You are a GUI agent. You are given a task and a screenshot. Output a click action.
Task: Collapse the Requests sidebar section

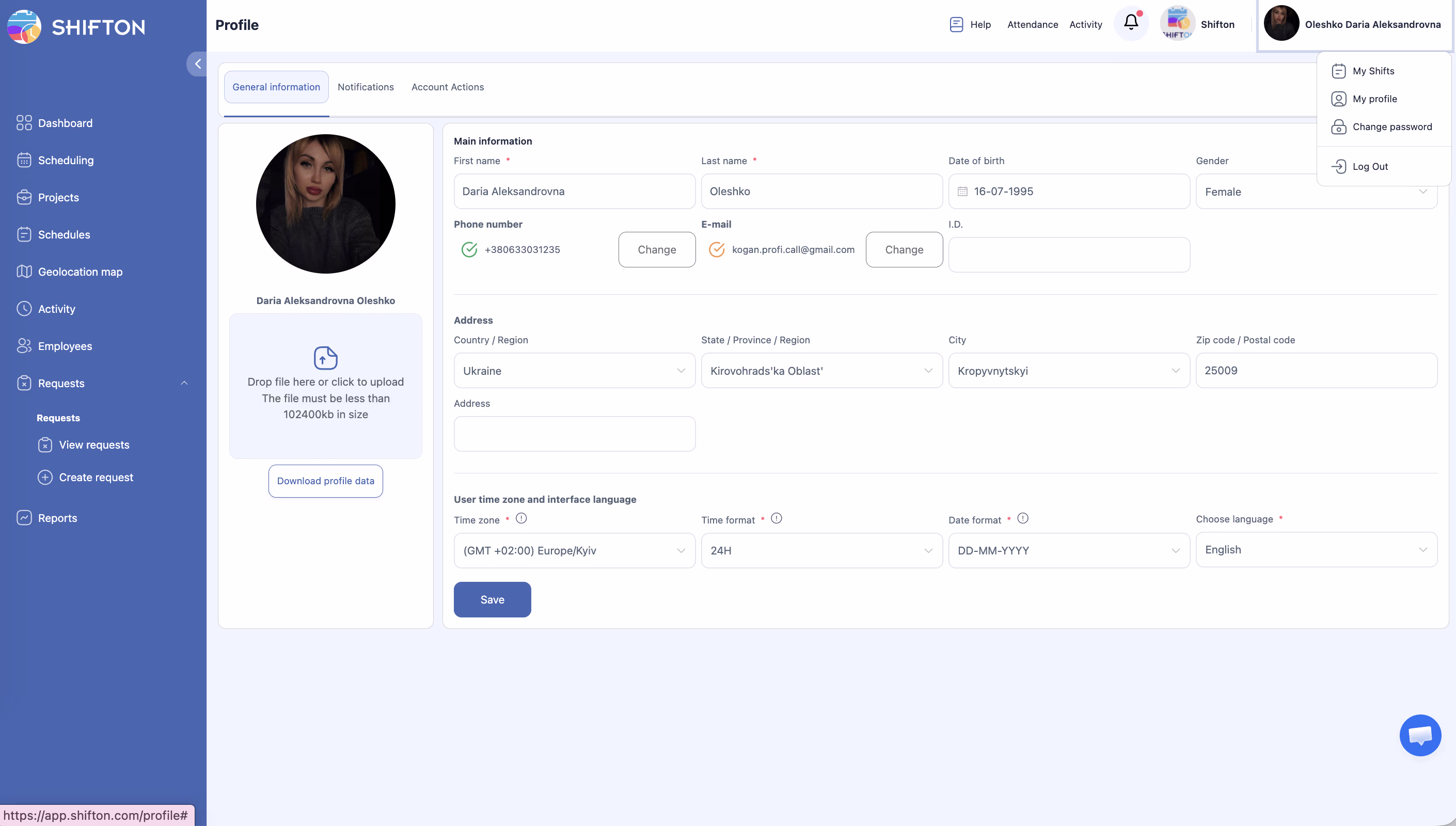tap(184, 384)
